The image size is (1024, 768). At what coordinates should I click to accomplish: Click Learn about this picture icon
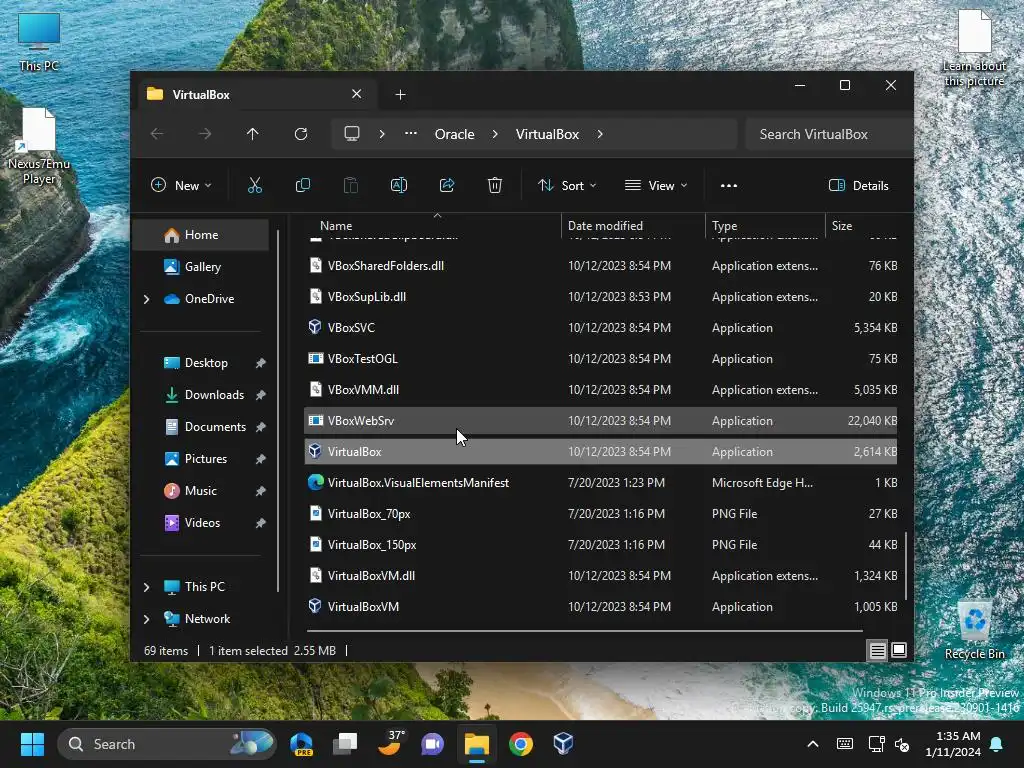point(974,48)
